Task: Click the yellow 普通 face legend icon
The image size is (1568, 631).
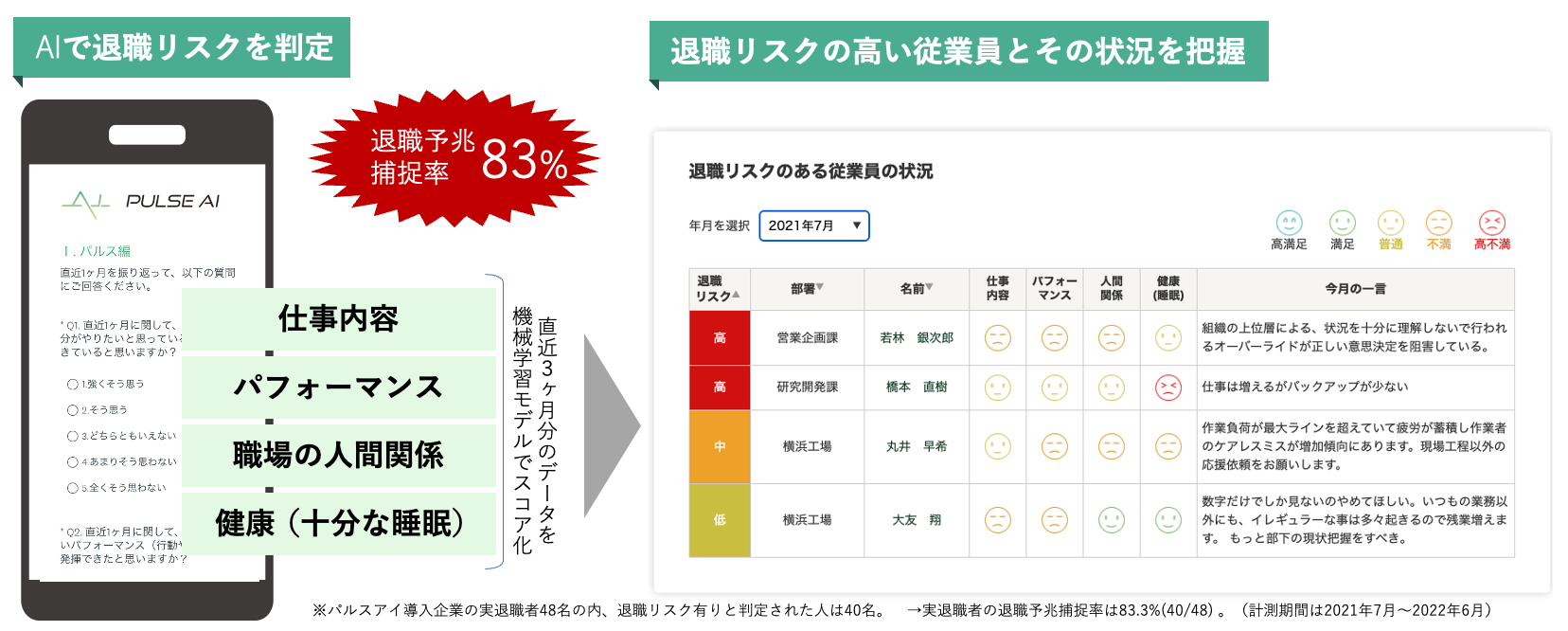Action: (x=1390, y=223)
